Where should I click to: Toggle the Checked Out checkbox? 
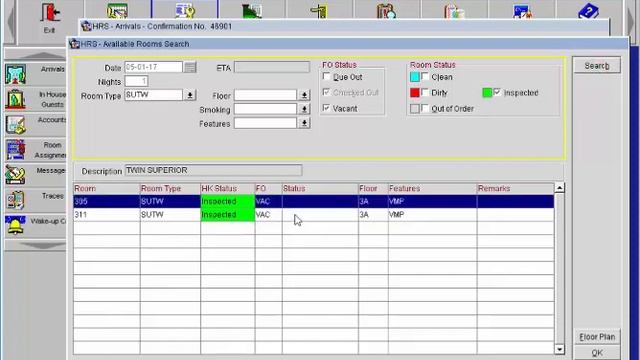(326, 92)
